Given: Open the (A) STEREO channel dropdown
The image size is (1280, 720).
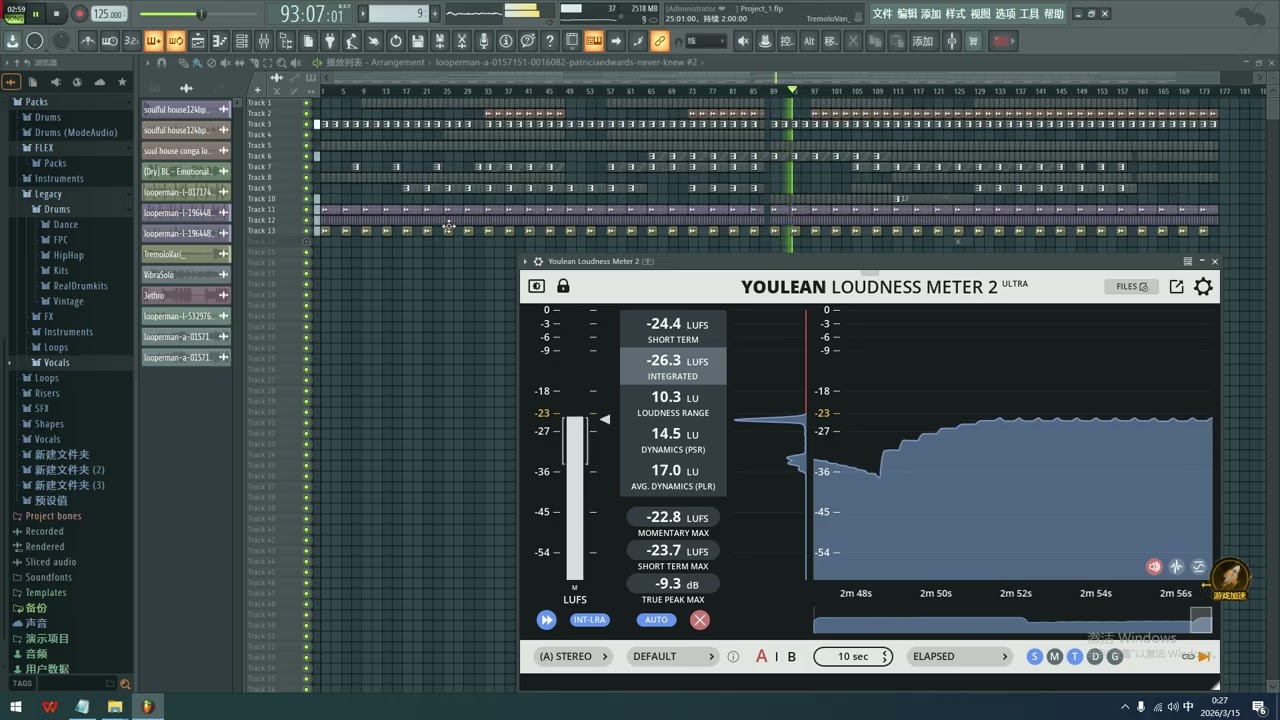Looking at the screenshot, I should (573, 657).
